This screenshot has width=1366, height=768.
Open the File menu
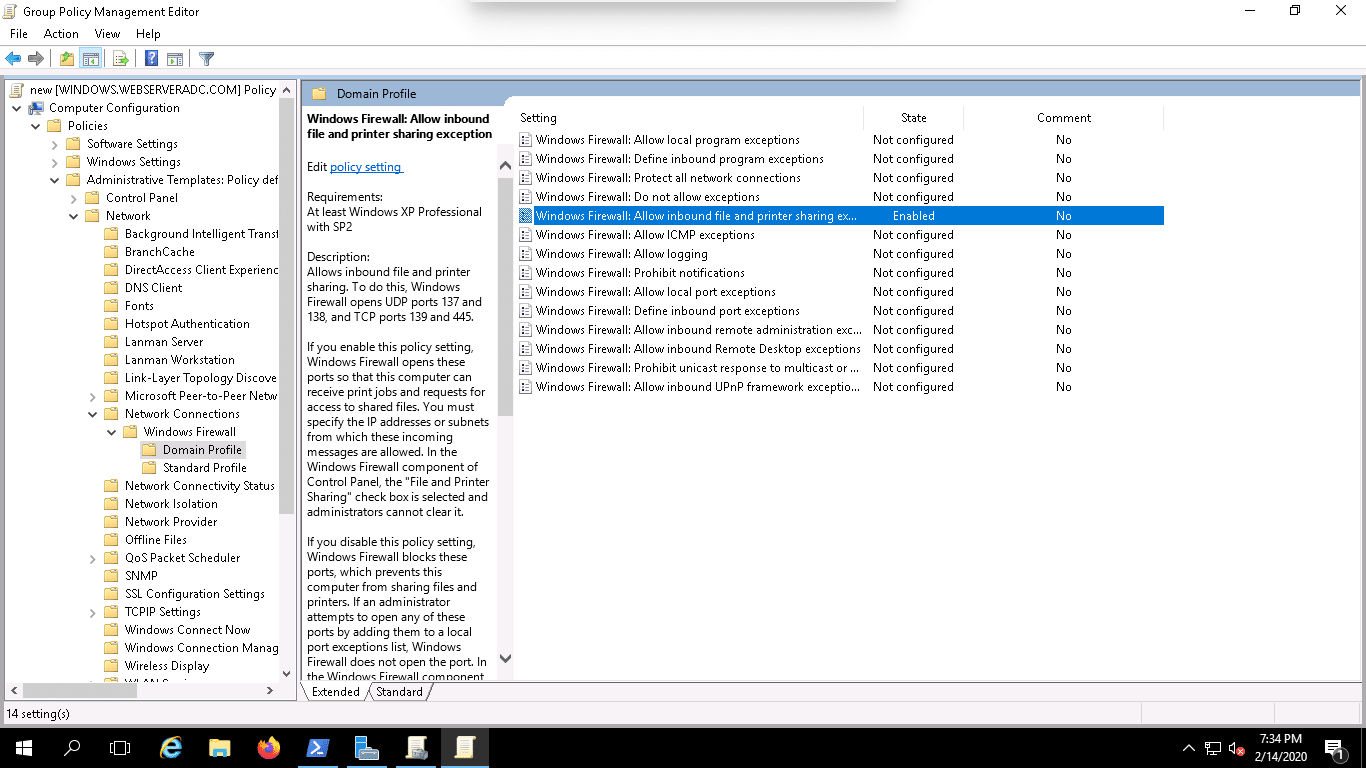18,34
